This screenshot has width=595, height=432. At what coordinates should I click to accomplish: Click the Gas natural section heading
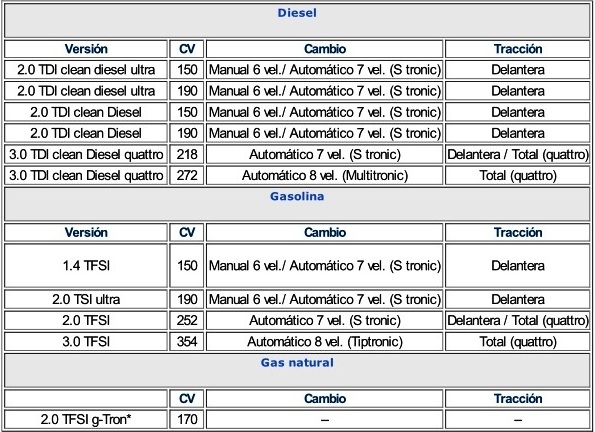(x=297, y=363)
